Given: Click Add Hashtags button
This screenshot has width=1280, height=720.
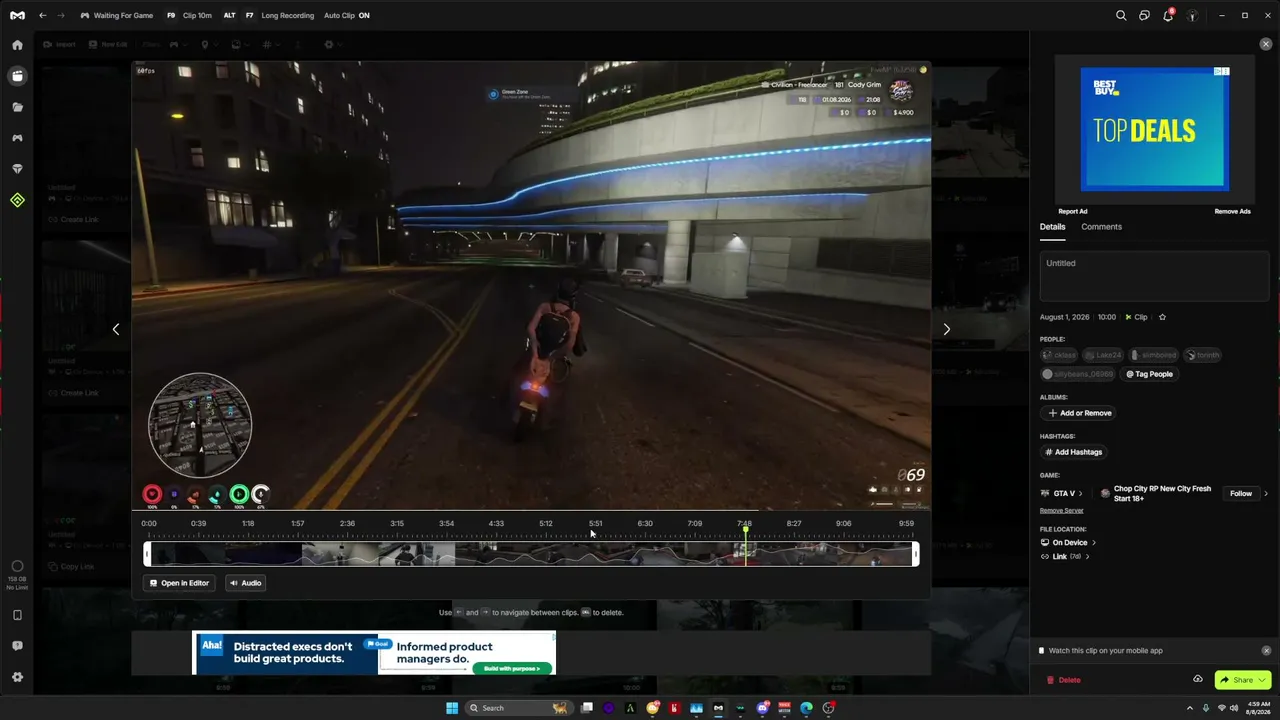Looking at the screenshot, I should (1073, 452).
